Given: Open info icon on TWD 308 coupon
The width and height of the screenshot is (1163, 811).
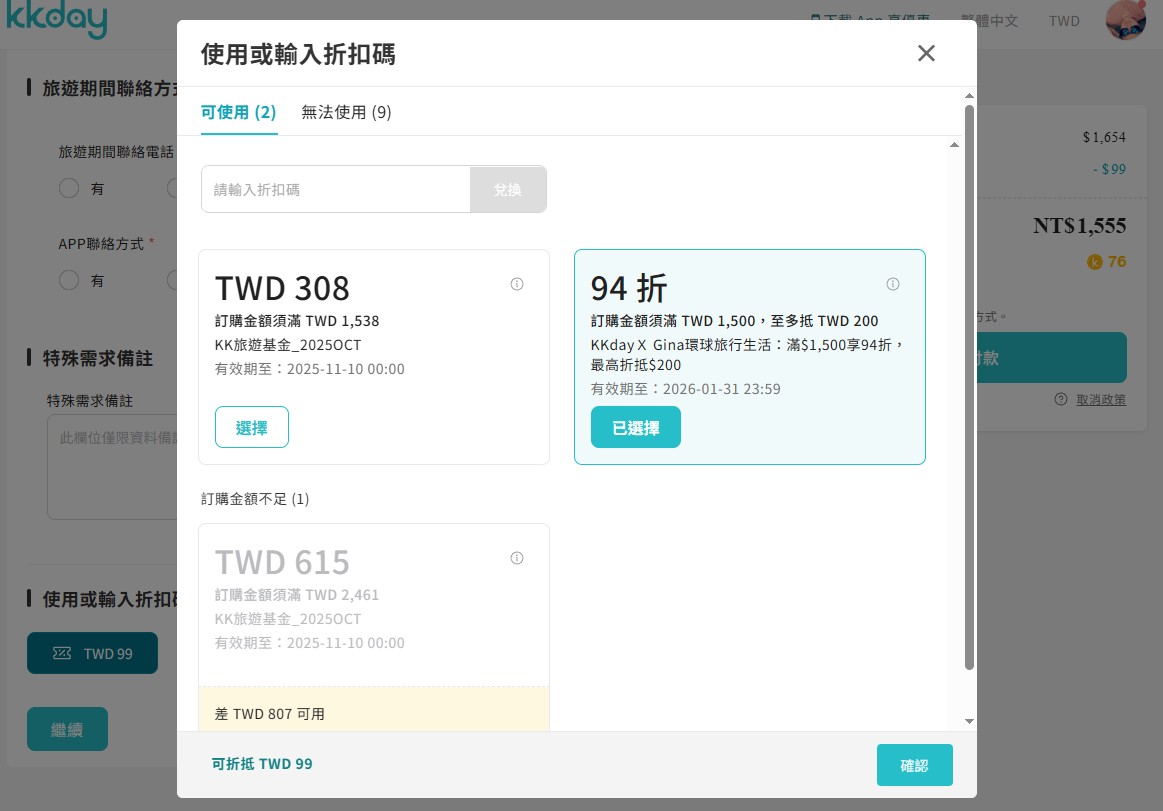Looking at the screenshot, I should [x=517, y=284].
